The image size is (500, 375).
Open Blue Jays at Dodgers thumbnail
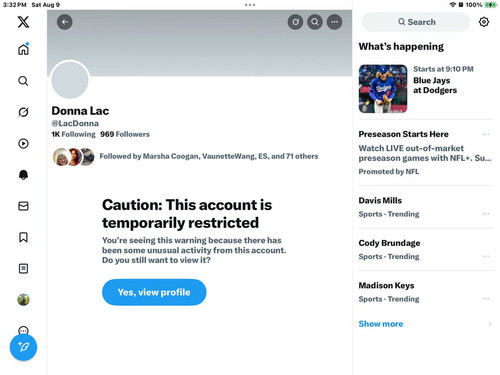383,89
